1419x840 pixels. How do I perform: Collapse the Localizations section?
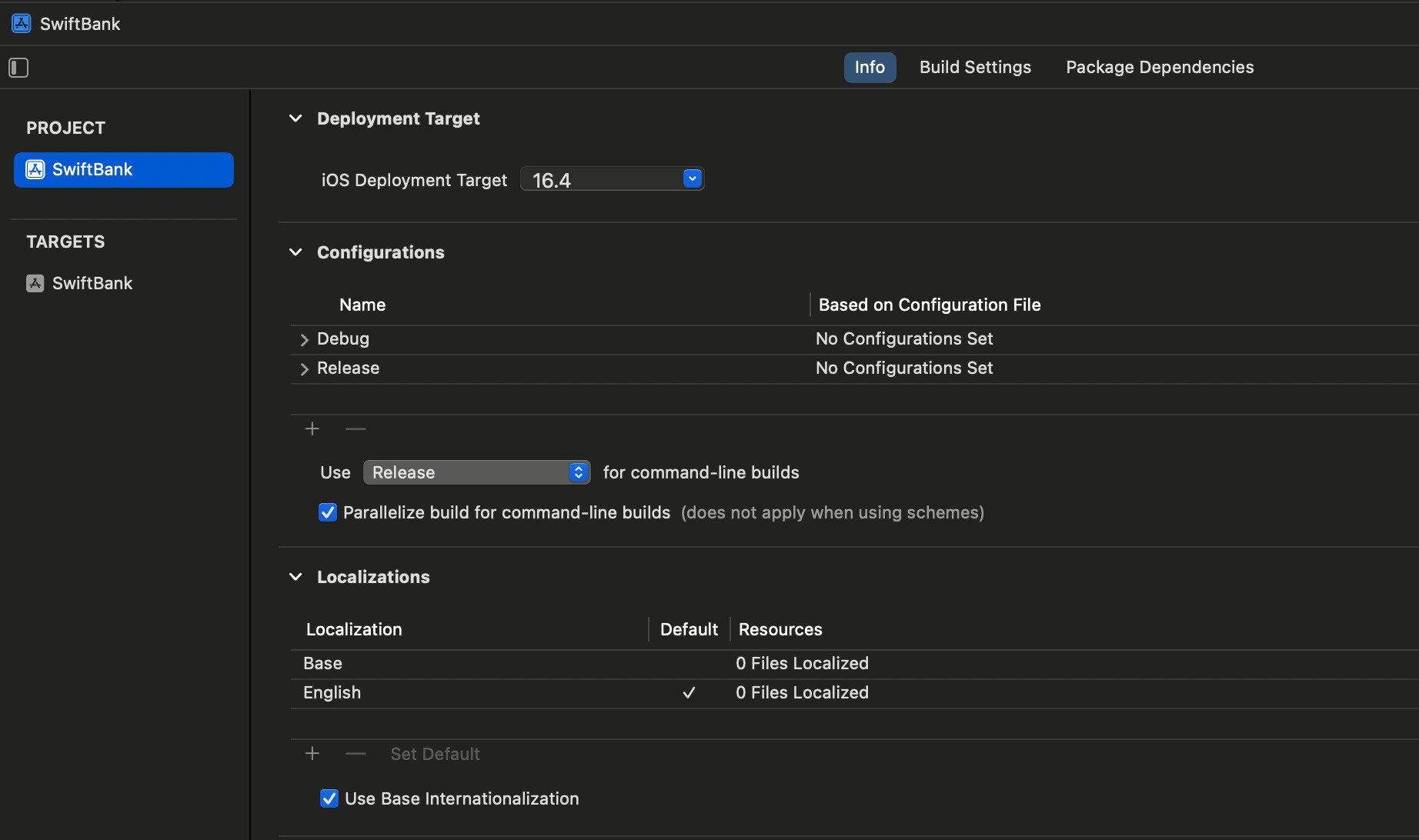pos(295,577)
